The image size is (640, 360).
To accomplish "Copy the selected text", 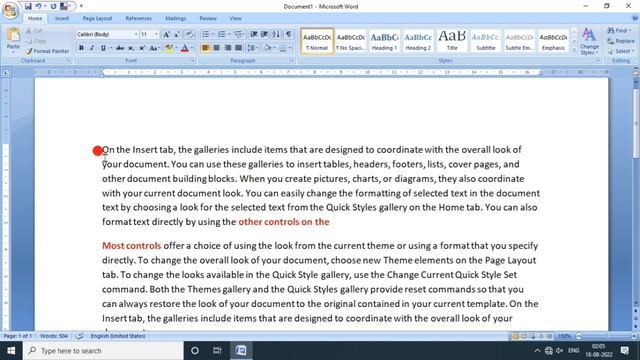I will click(36, 41).
